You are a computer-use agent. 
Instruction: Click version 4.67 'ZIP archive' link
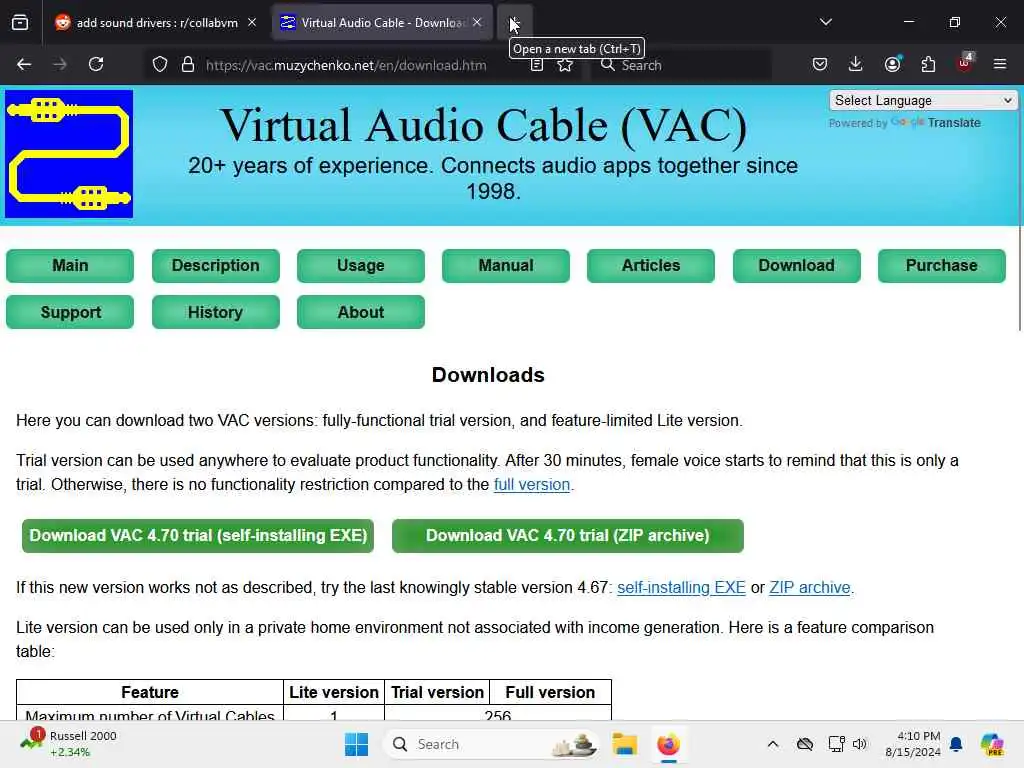point(810,588)
